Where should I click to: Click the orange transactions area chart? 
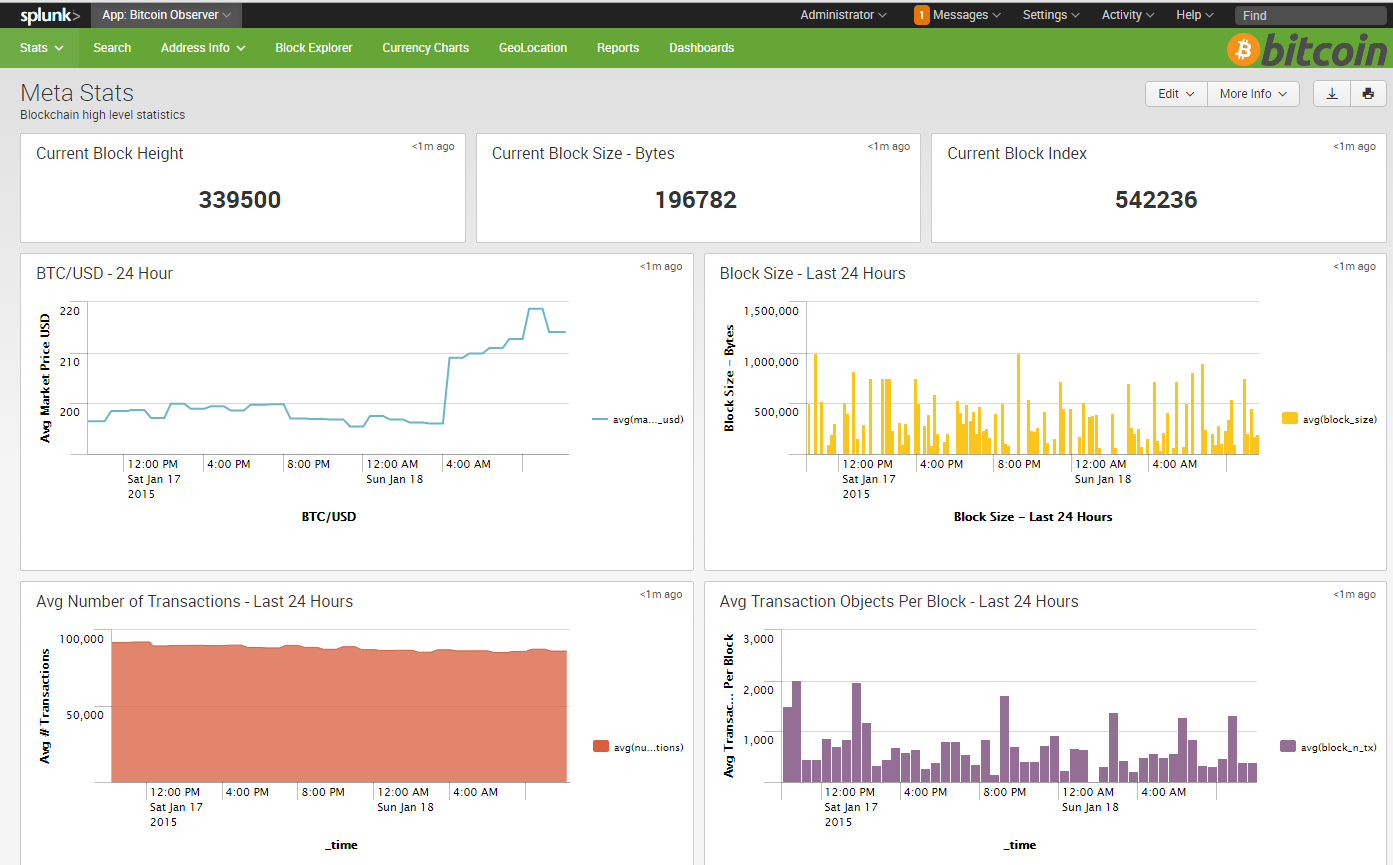(339, 712)
